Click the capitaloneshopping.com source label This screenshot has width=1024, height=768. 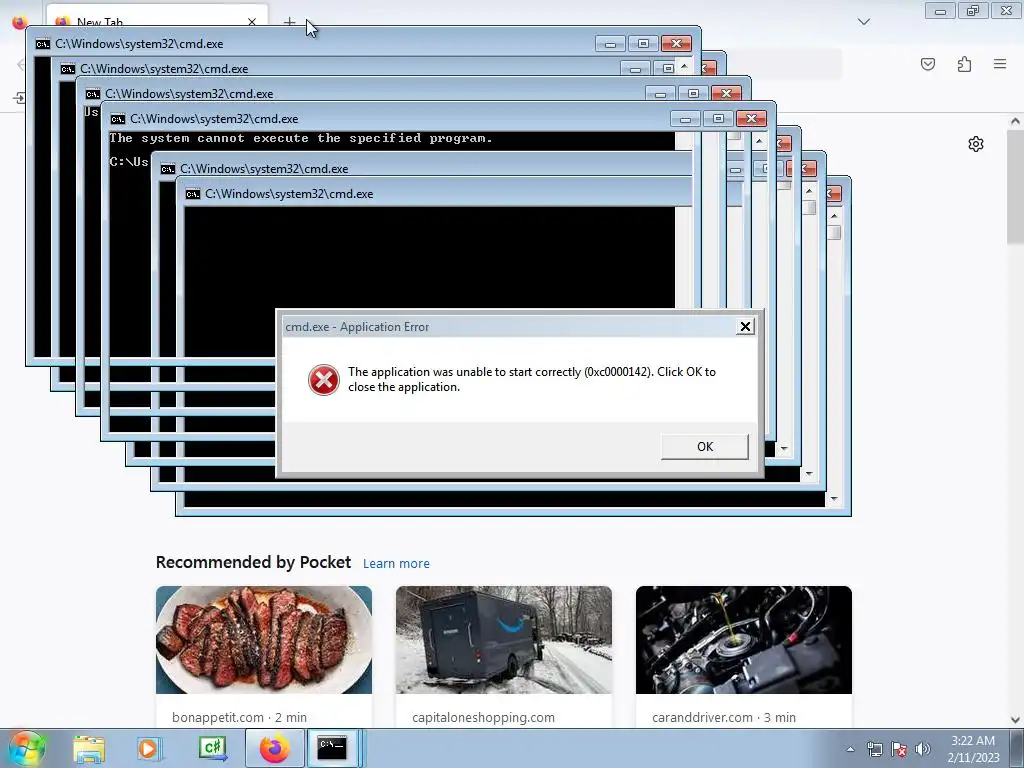click(x=483, y=717)
